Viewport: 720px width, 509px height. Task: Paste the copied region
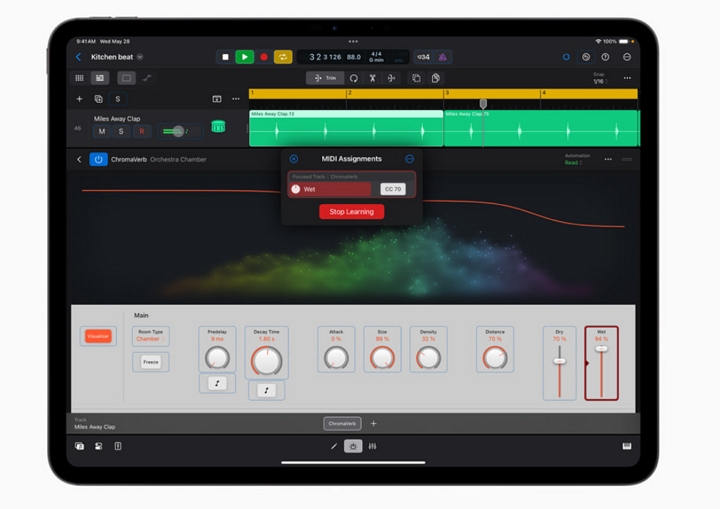[x=435, y=78]
